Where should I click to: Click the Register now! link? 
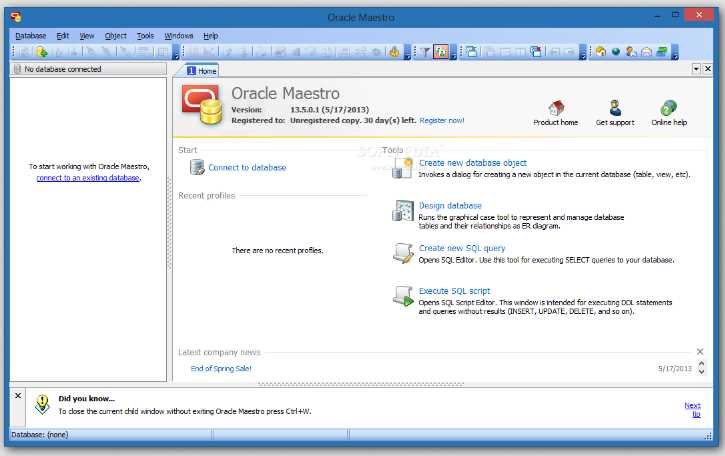pos(442,120)
